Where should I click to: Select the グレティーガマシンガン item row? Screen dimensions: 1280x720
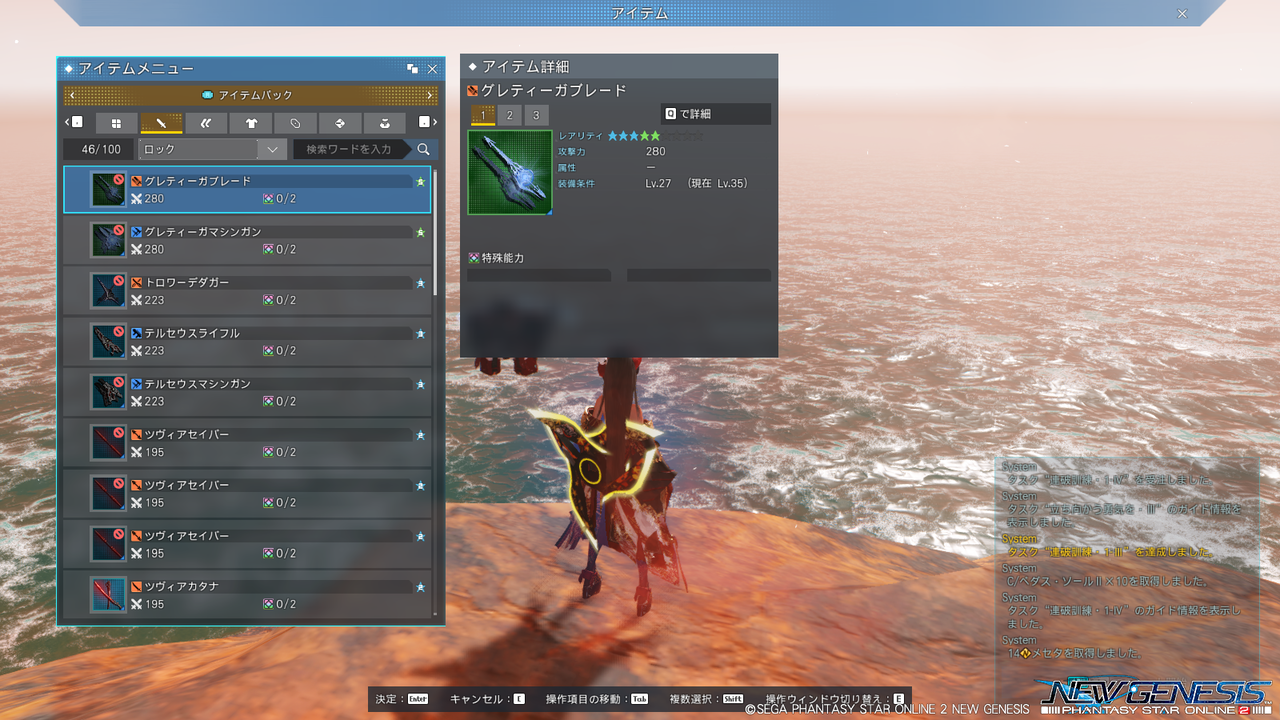(248, 240)
